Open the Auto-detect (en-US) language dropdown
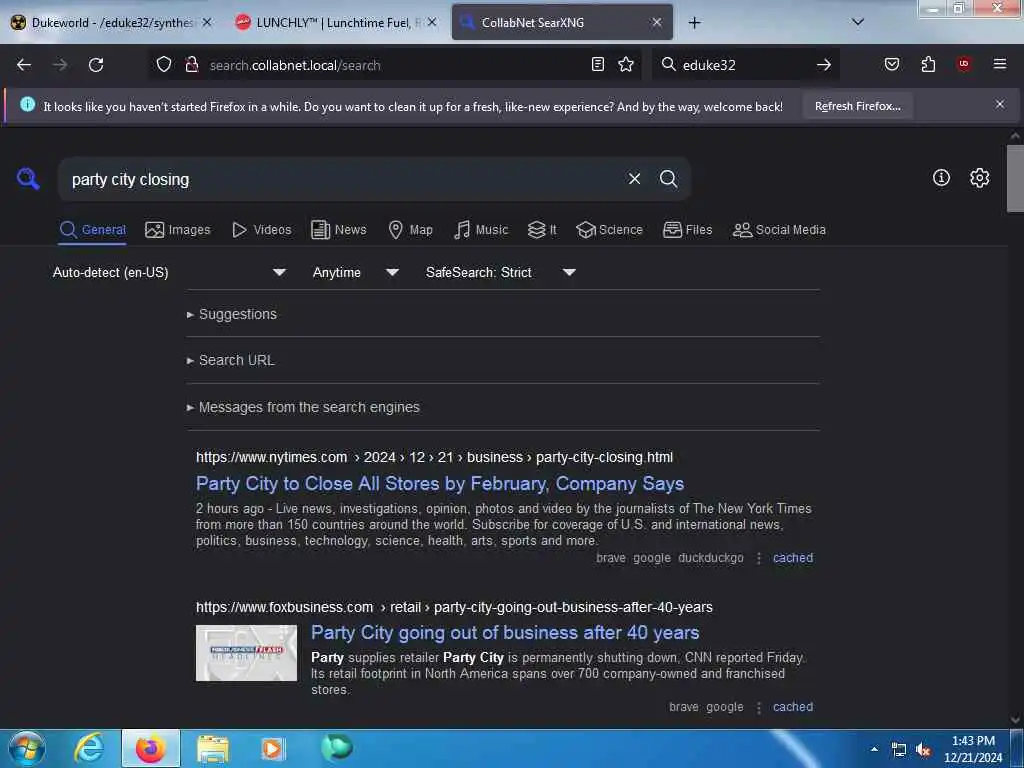 (x=169, y=272)
